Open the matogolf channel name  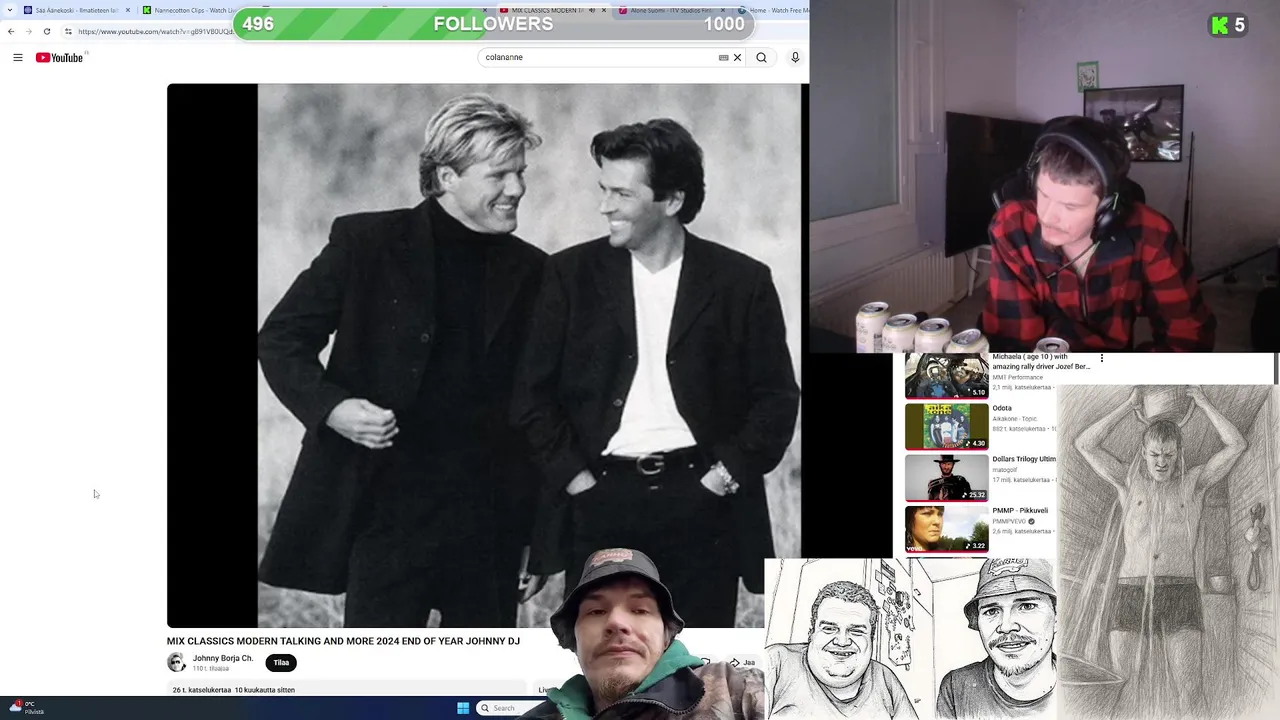point(1004,469)
